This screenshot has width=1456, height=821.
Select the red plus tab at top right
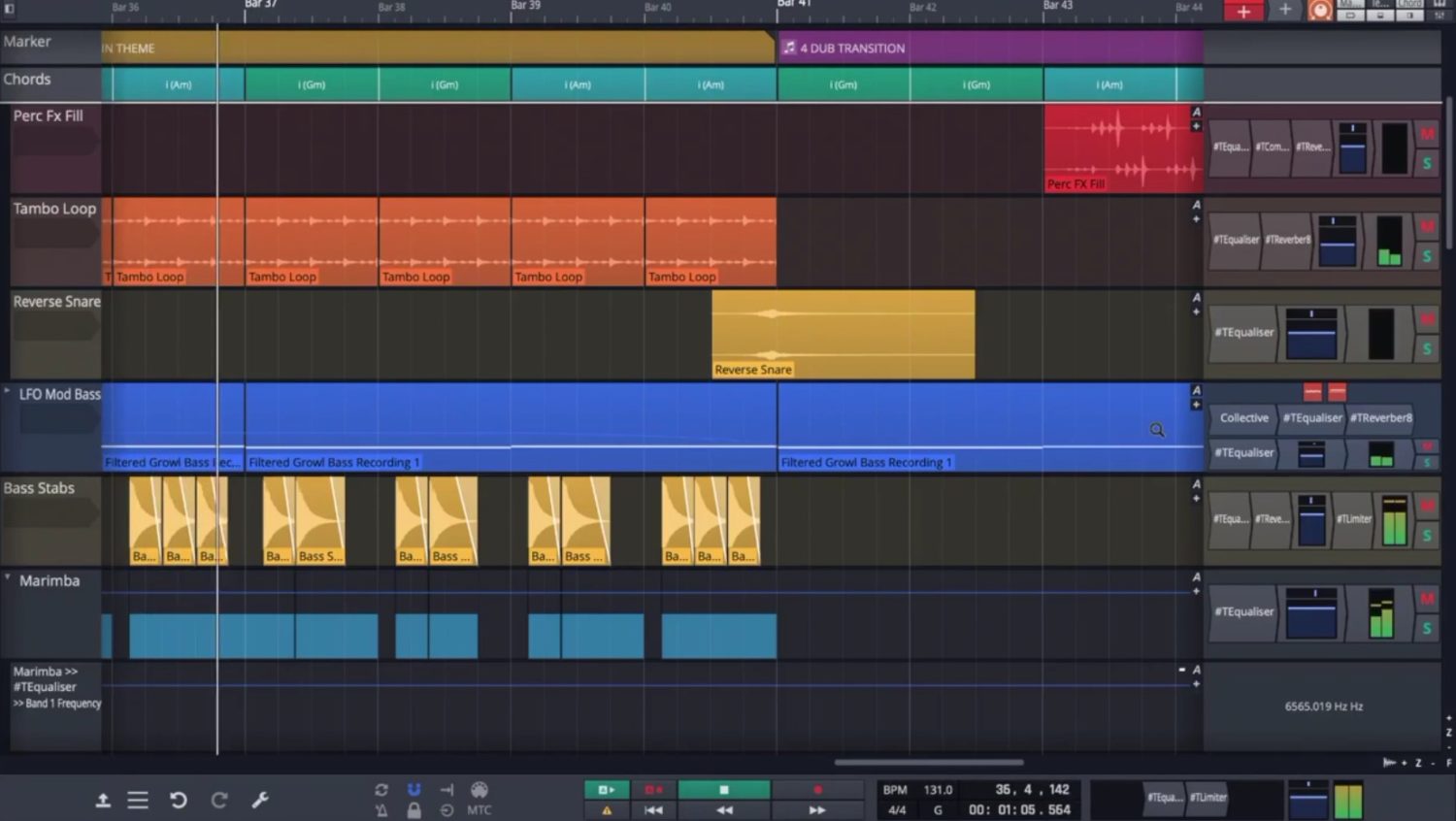point(1243,11)
